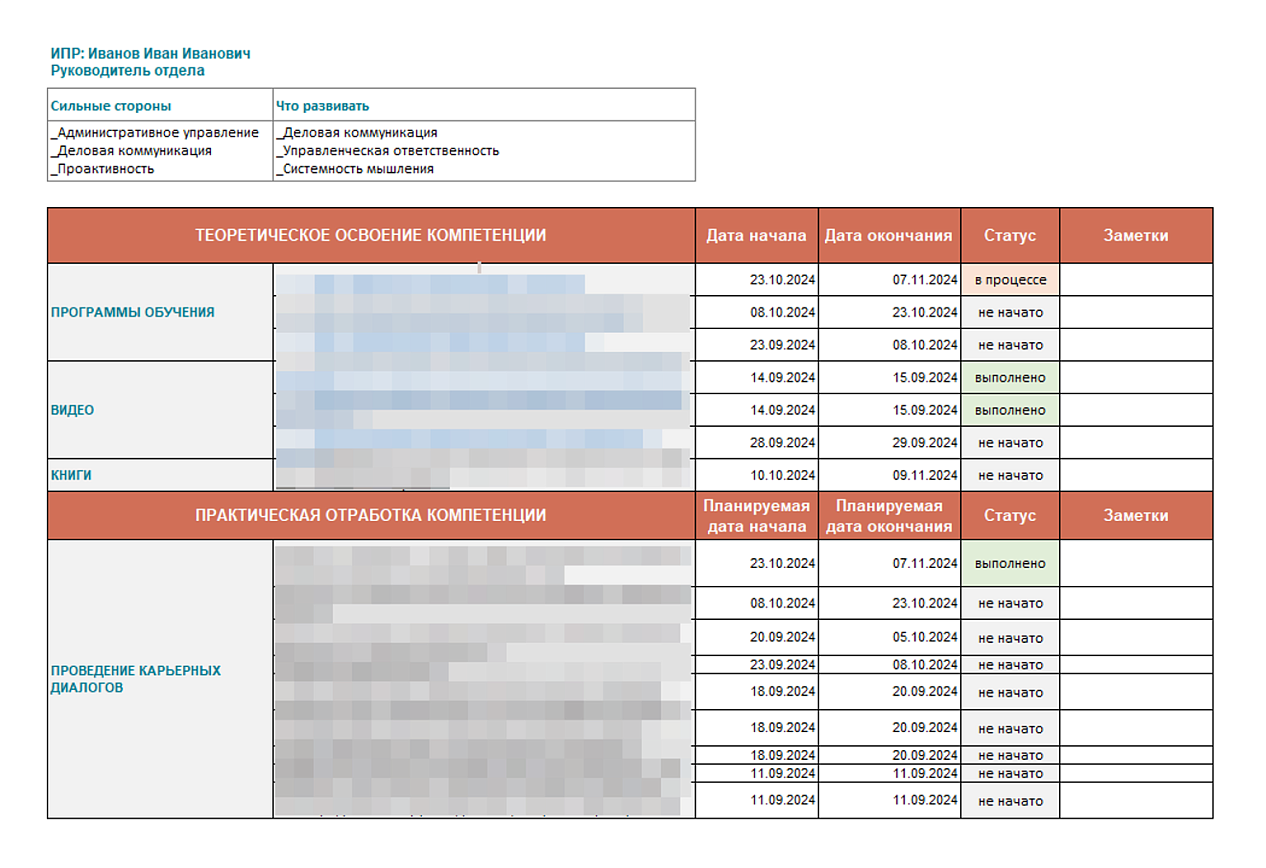
Task: Click the КНИГИ category cell
Action: [x=160, y=475]
